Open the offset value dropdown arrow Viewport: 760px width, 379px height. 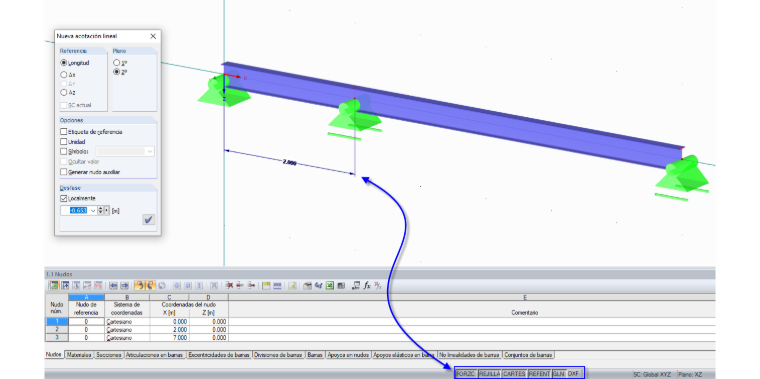click(x=93, y=211)
